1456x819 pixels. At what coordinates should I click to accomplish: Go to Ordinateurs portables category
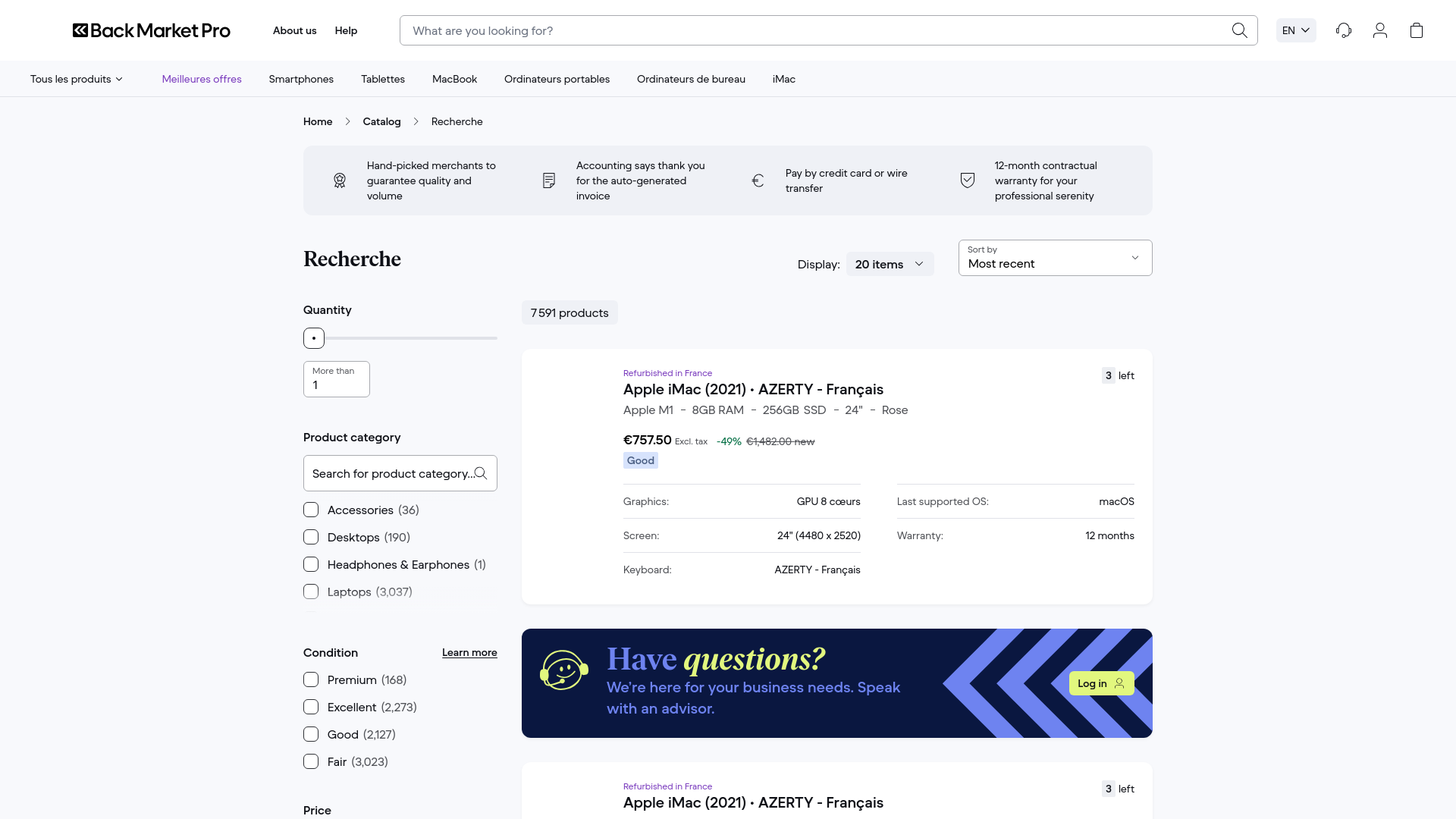tap(557, 79)
